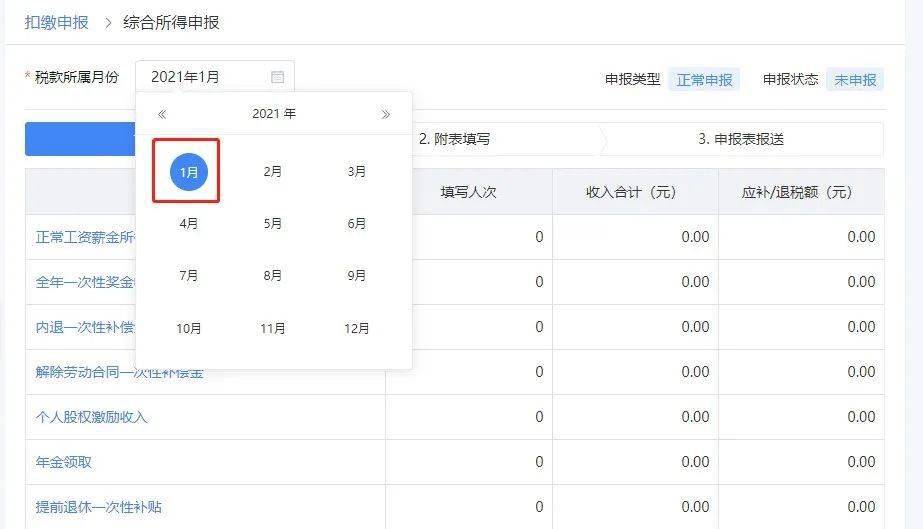Select 1月 in the month picker
This screenshot has width=923, height=529.
click(x=188, y=172)
